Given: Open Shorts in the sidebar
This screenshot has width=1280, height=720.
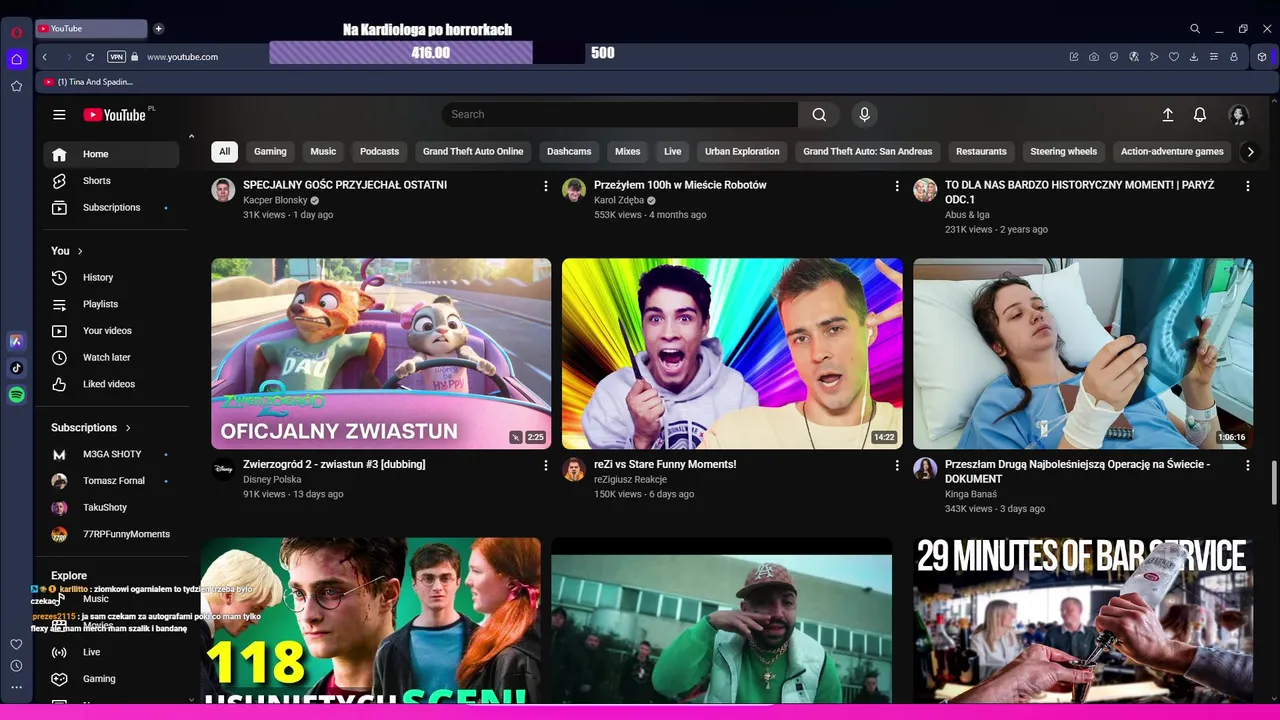Looking at the screenshot, I should point(111,181).
